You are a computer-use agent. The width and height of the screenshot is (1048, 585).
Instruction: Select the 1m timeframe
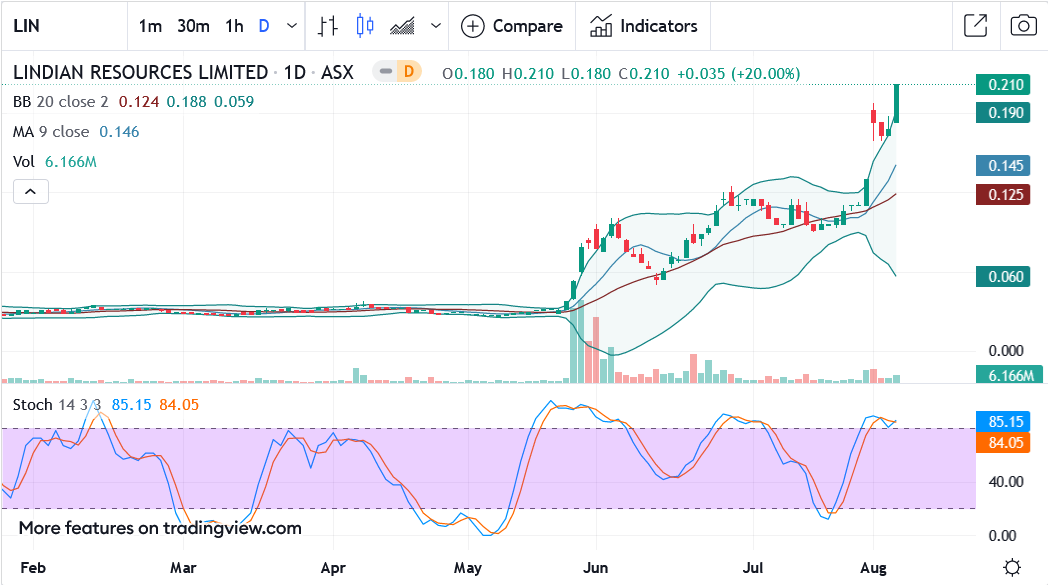[x=150, y=26]
